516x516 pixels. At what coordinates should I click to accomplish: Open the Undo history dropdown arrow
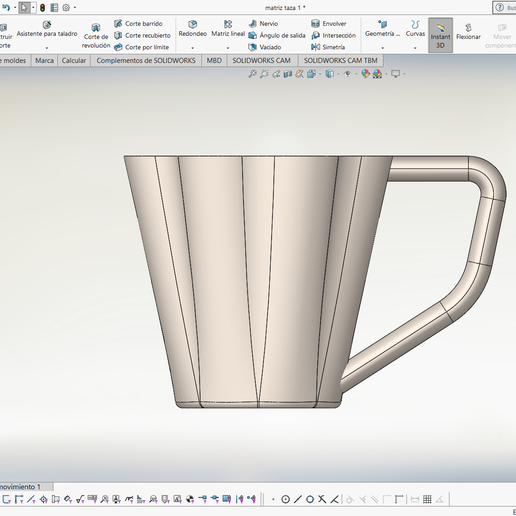point(15,7)
